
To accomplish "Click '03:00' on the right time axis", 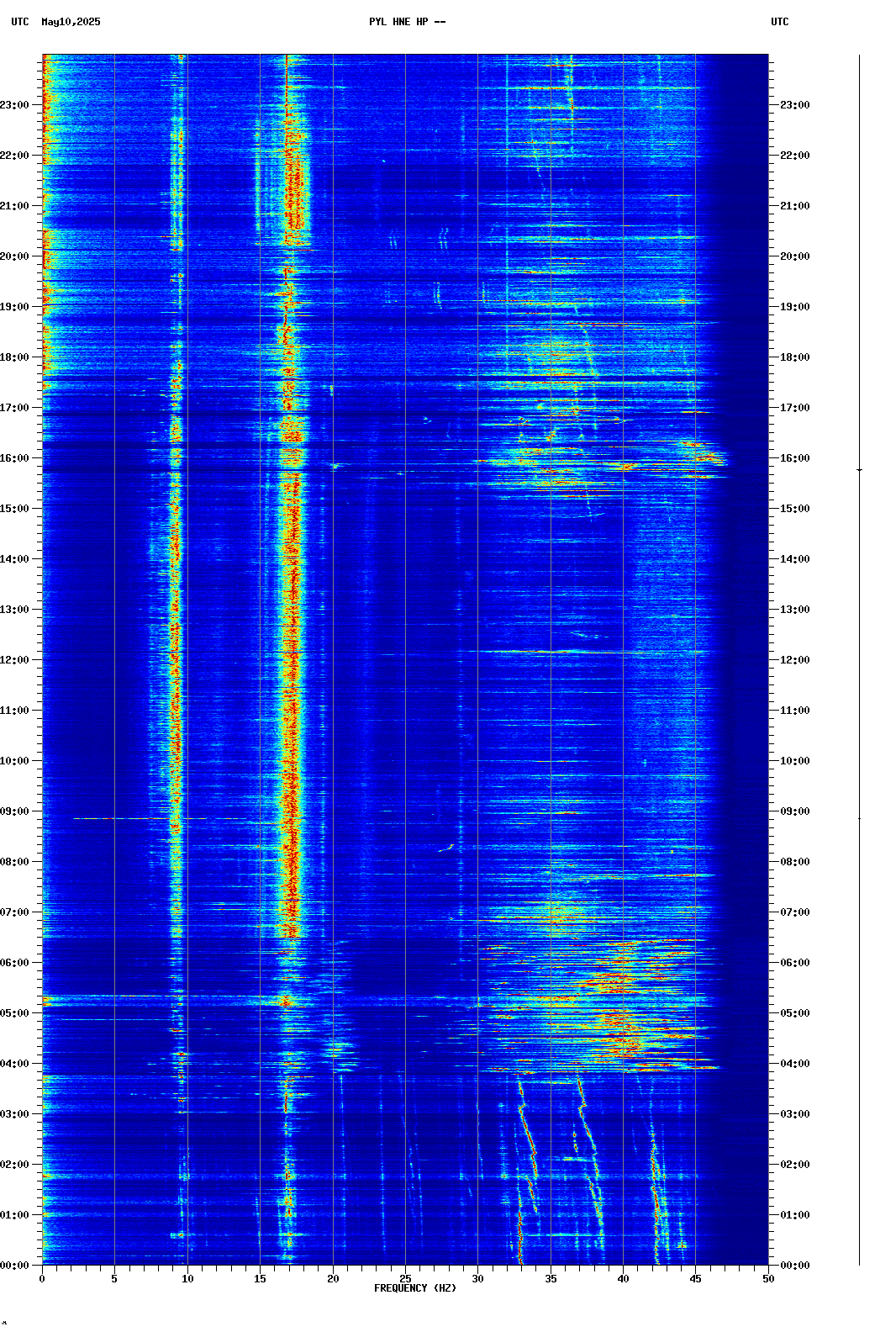I will [x=795, y=1114].
